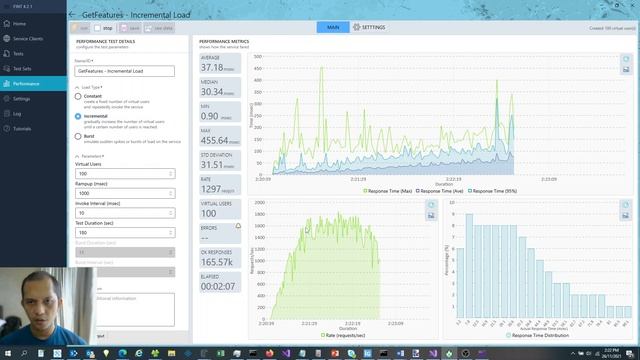The height and width of the screenshot is (360, 640).
Task: Click the Tutorials help icon in sidebar
Action: [7, 129]
